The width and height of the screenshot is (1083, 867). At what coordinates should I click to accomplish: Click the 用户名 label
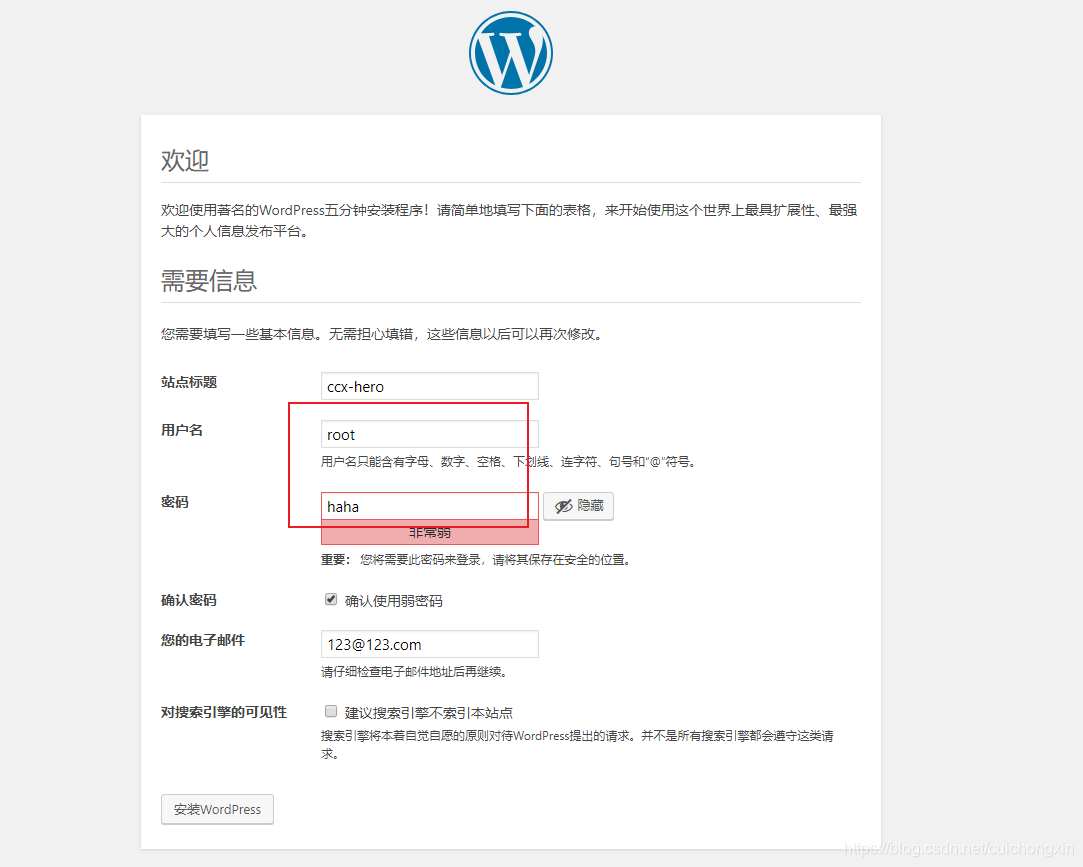coord(182,430)
